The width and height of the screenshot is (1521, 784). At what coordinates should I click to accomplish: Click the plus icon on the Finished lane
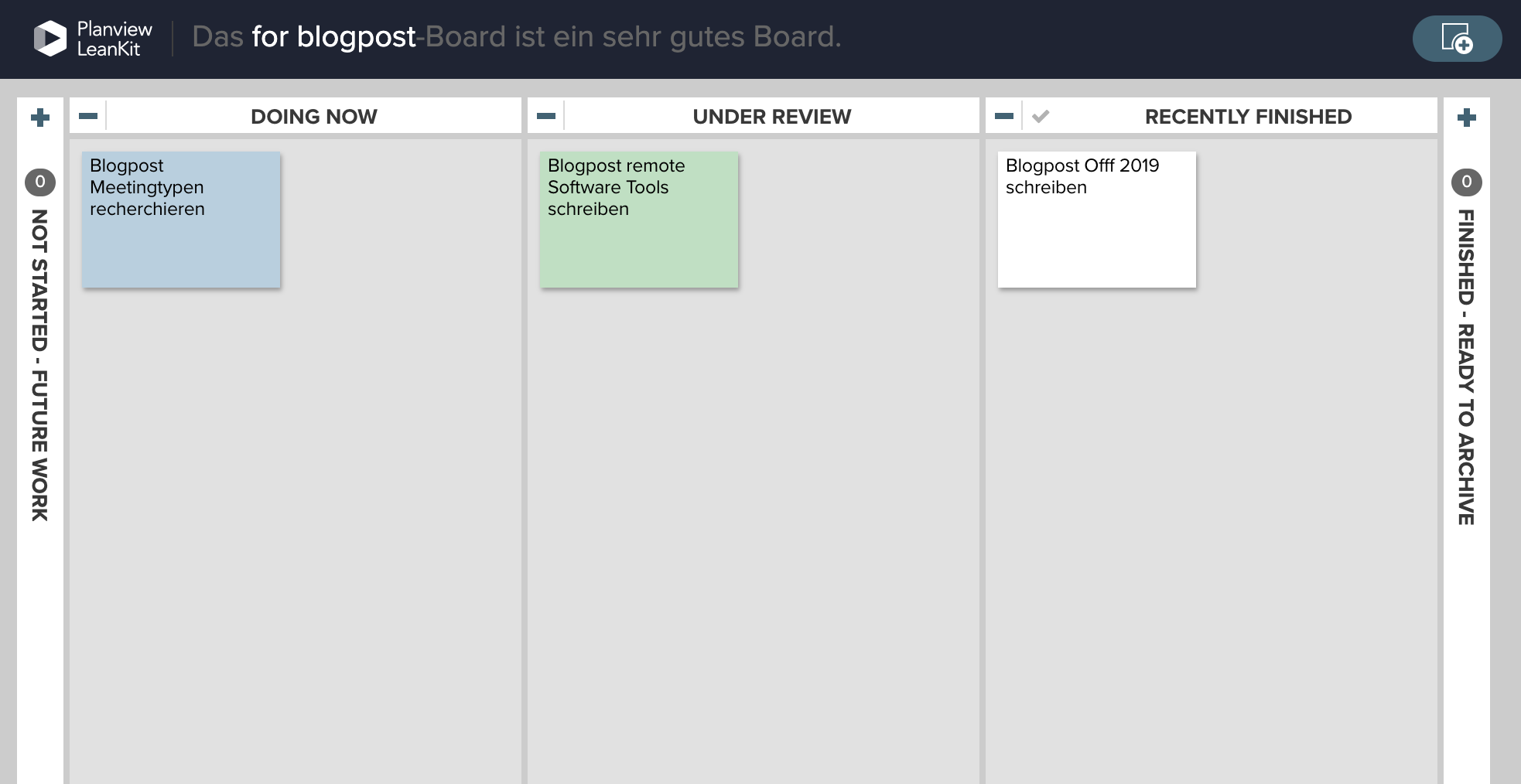pos(1467,117)
